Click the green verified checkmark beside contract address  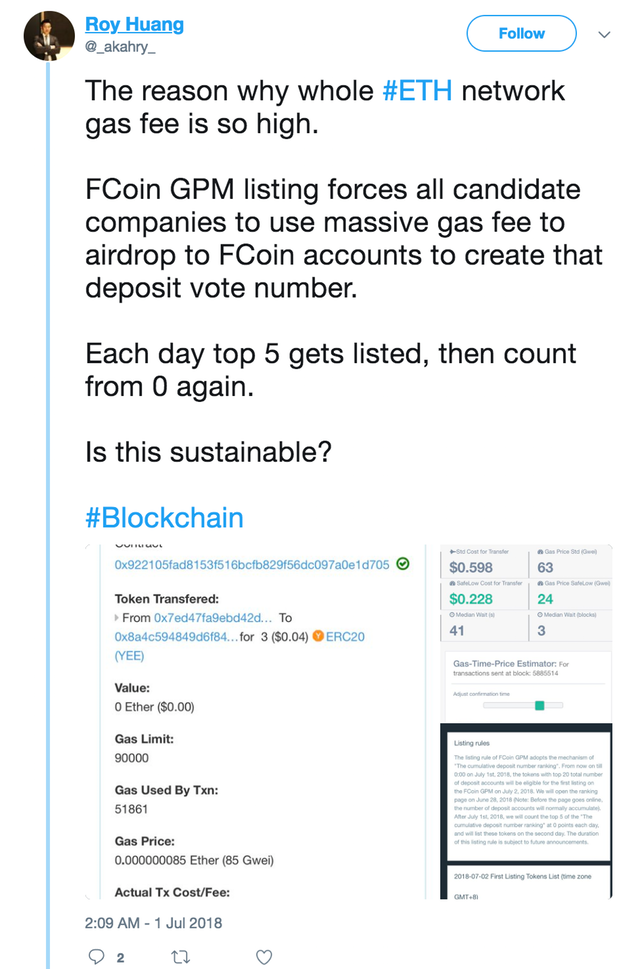[x=402, y=564]
